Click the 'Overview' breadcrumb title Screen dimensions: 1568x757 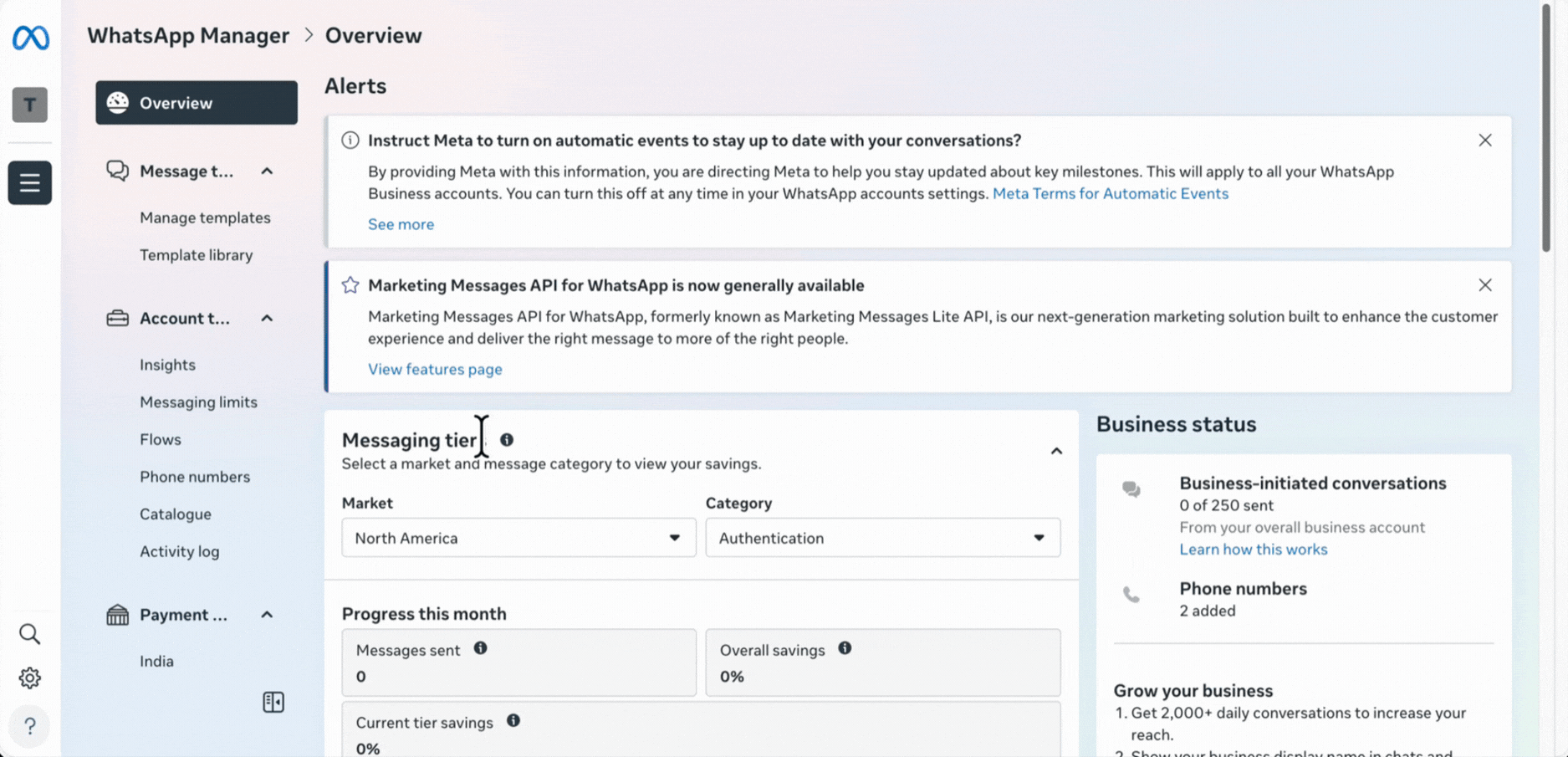tap(373, 35)
